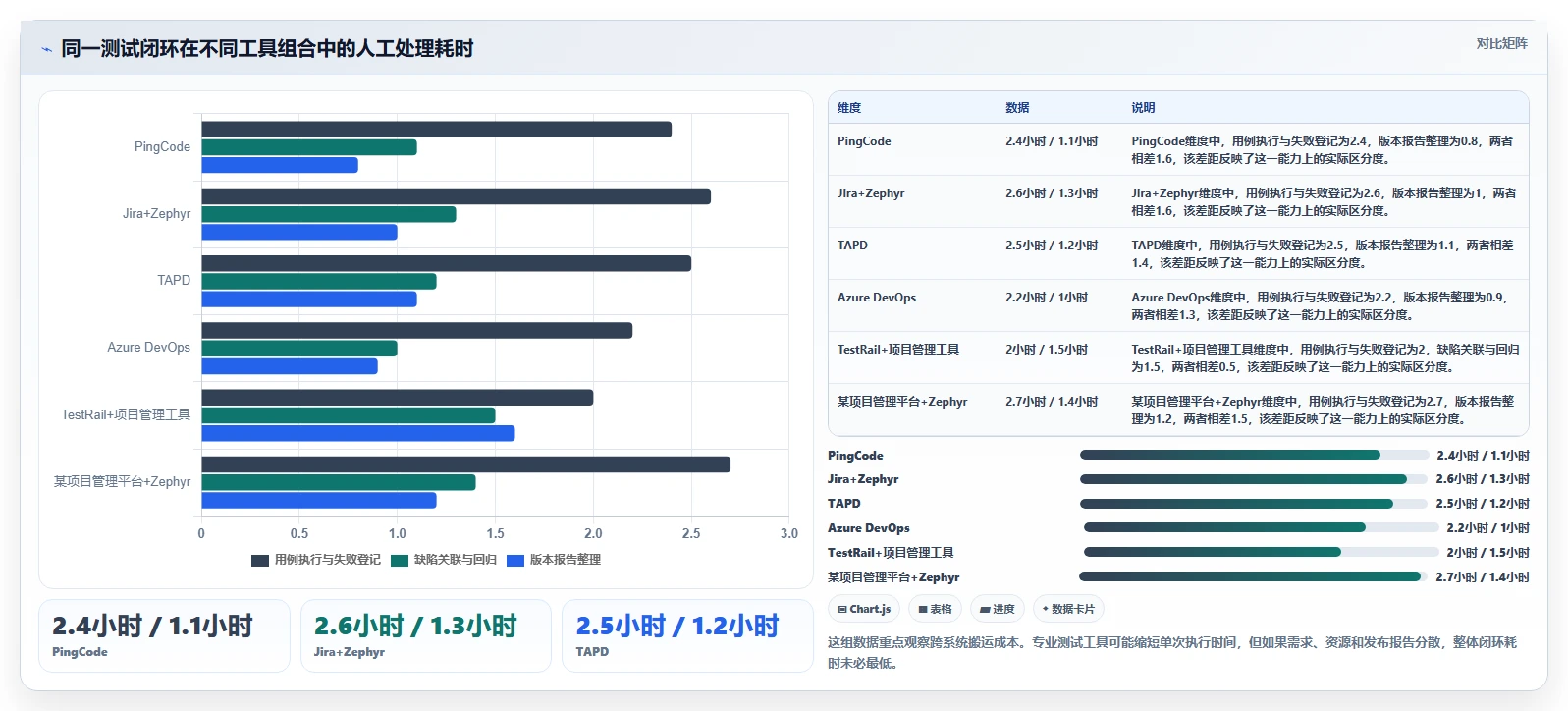Click the PingCode dark bar in the chart
The height and width of the screenshot is (711, 1568).
[x=437, y=130]
